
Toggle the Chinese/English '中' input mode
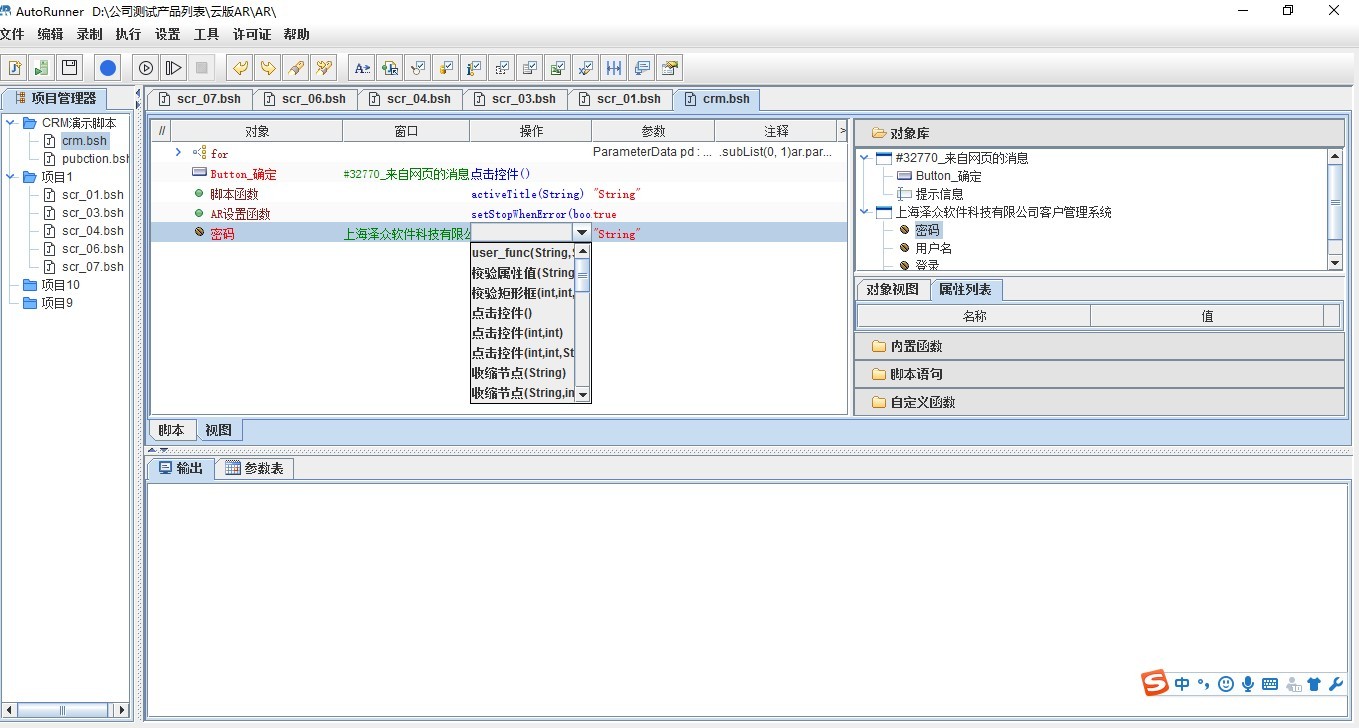pyautogui.click(x=1183, y=684)
